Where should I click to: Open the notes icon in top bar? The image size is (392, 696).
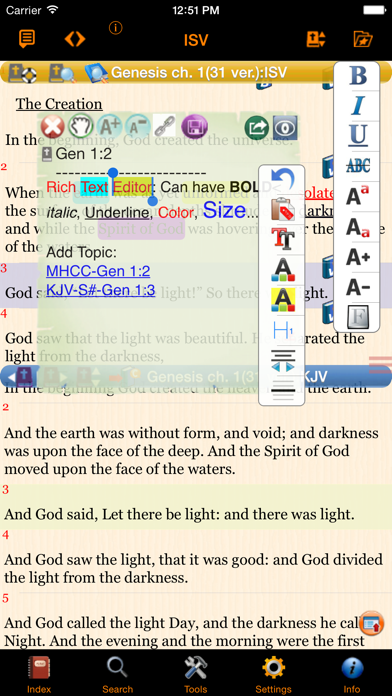27,39
